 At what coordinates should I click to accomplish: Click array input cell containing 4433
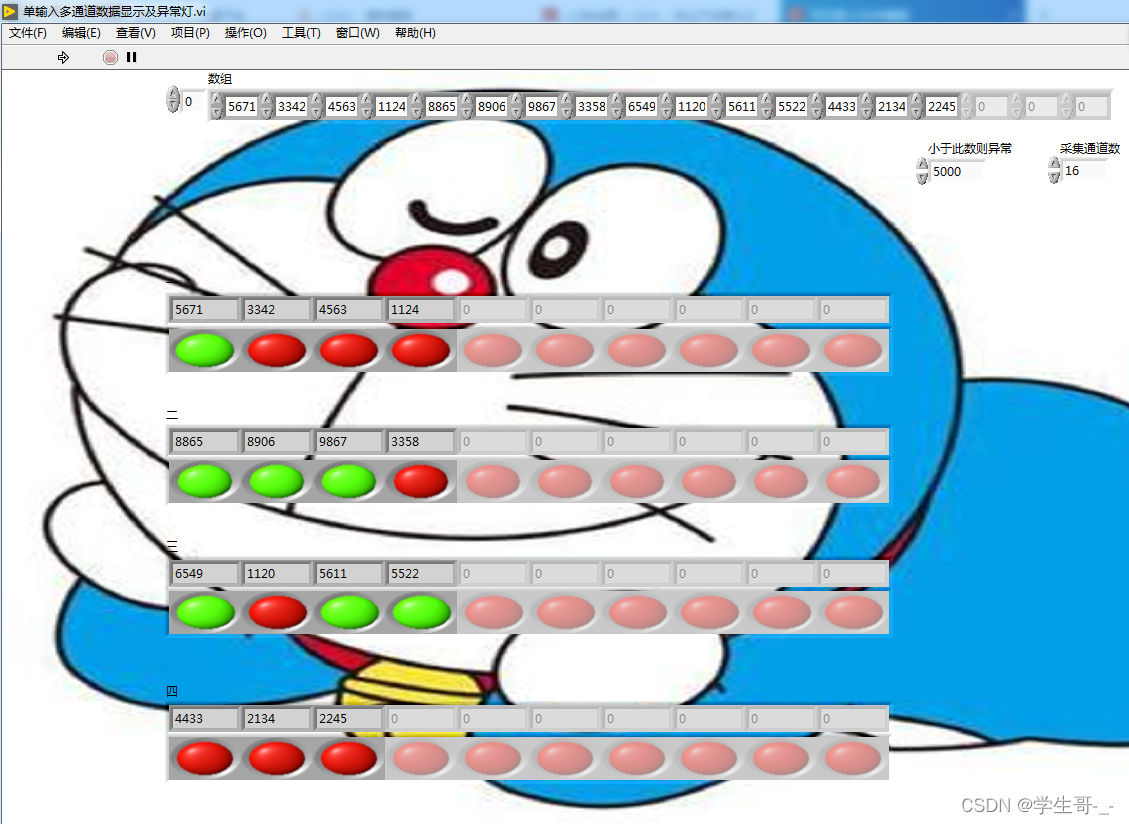(842, 107)
